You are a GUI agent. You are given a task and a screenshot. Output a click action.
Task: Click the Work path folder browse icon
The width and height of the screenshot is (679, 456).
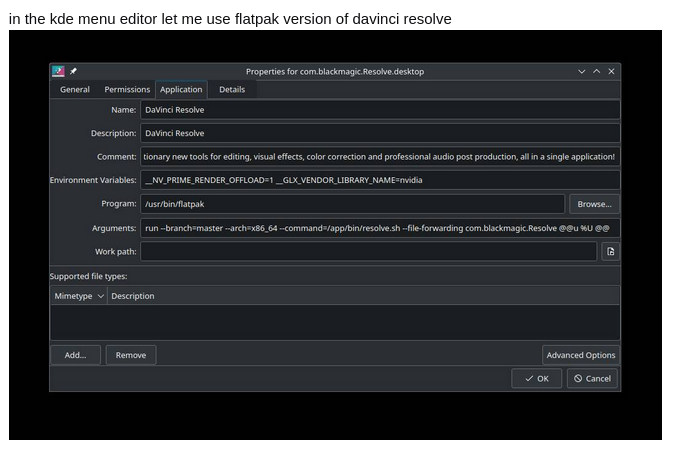tap(610, 252)
